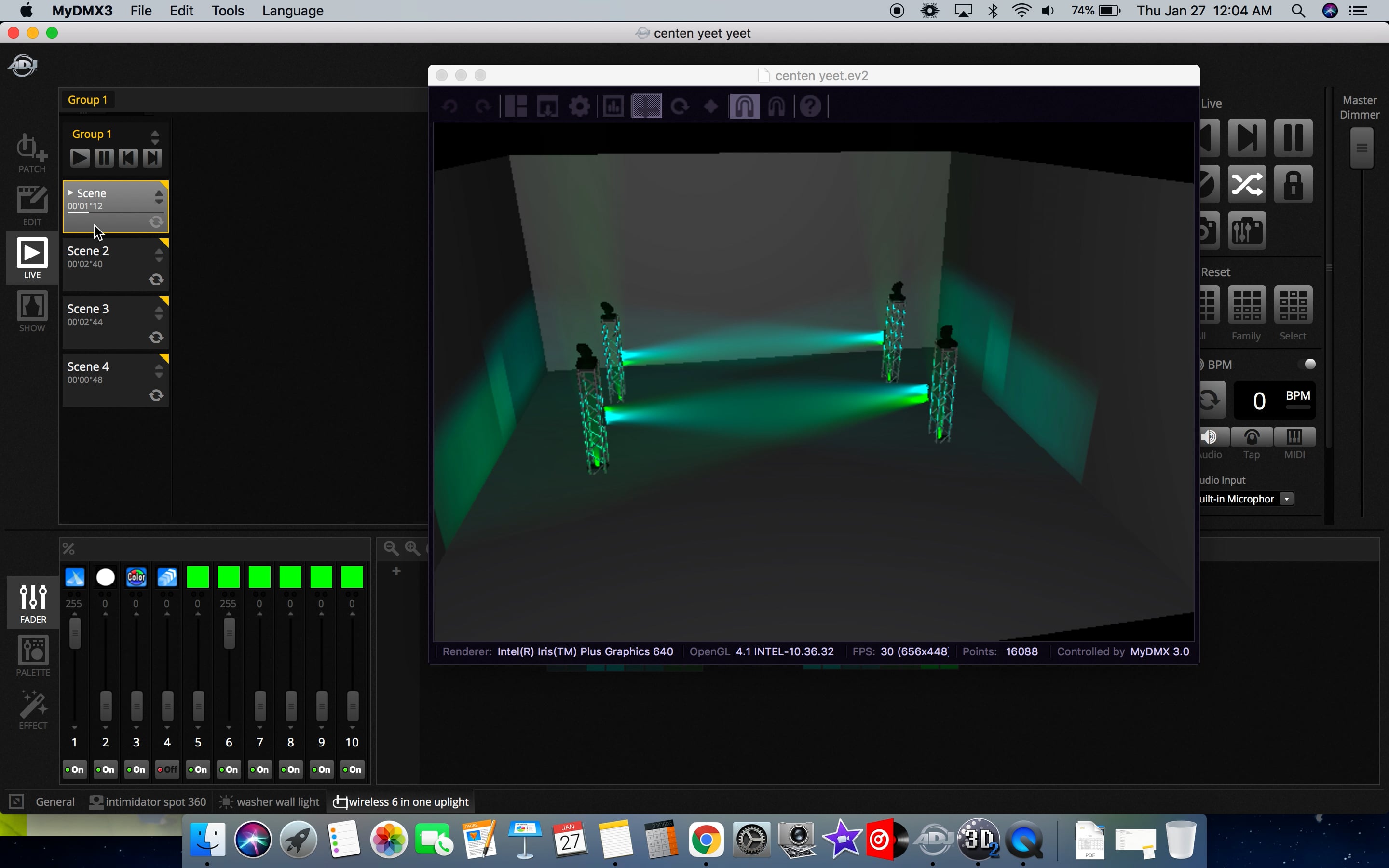Click Group 1 previous scene button

[x=128, y=158]
